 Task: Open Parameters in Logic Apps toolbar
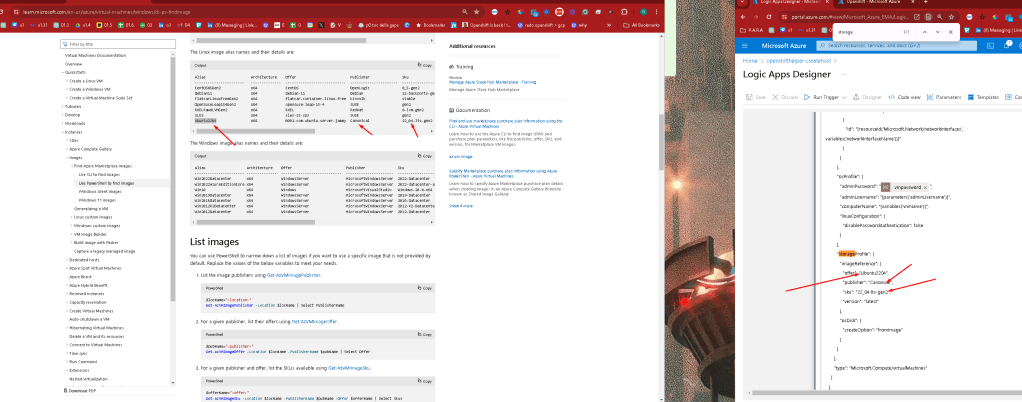point(944,97)
